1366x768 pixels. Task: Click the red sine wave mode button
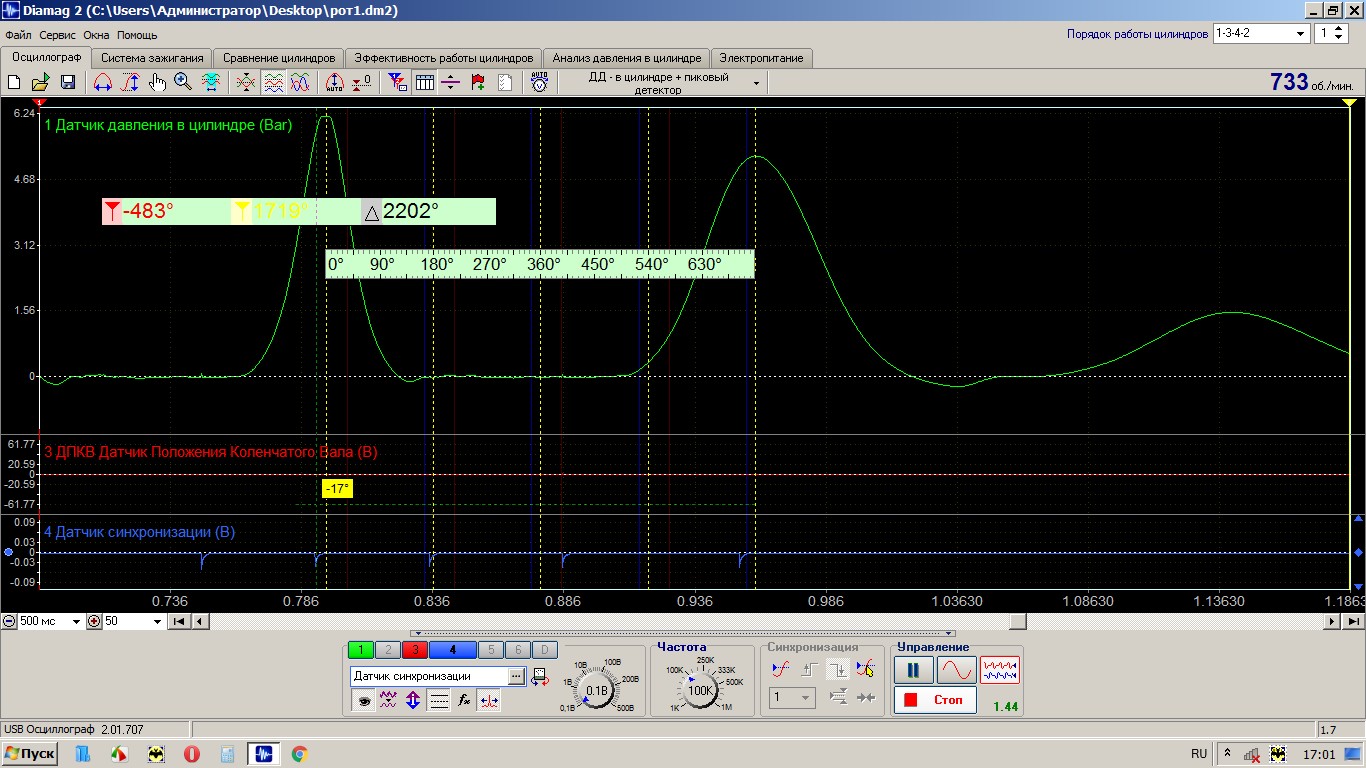(x=957, y=670)
